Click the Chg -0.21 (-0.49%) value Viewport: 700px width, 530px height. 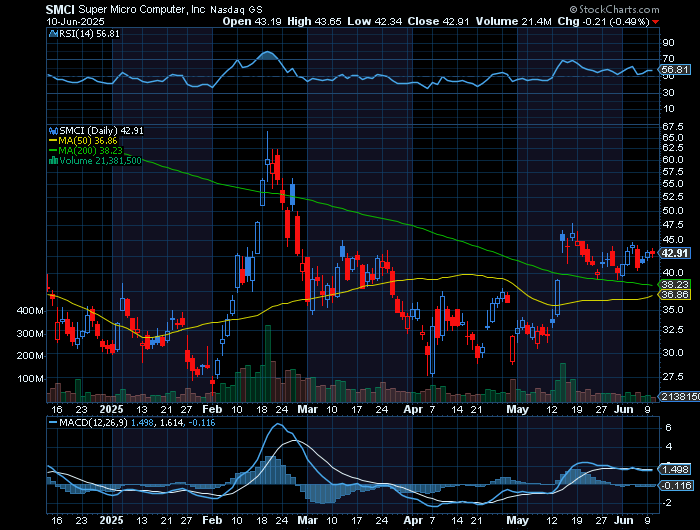coord(603,21)
